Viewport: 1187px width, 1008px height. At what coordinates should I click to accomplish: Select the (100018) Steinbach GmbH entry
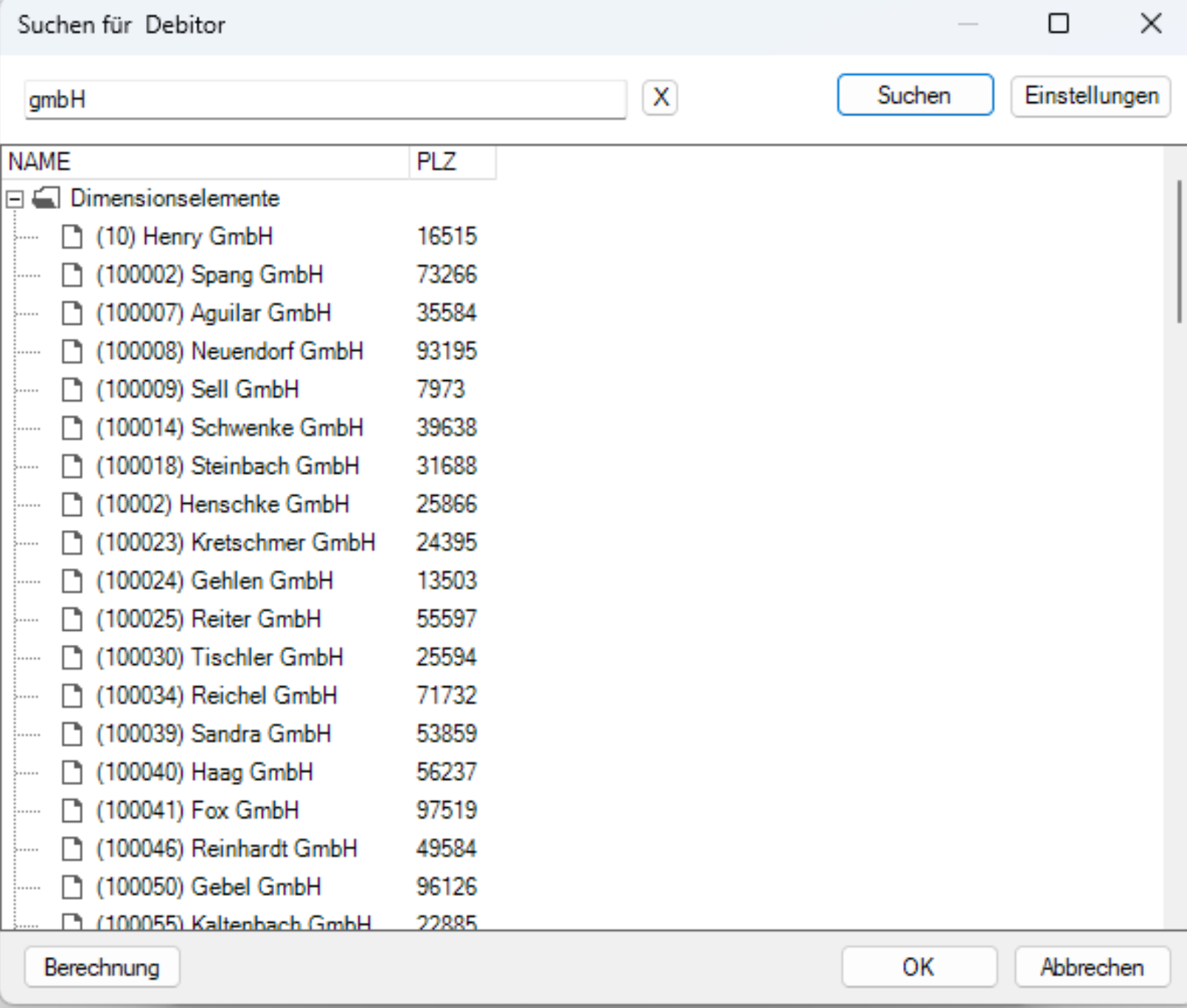[227, 466]
